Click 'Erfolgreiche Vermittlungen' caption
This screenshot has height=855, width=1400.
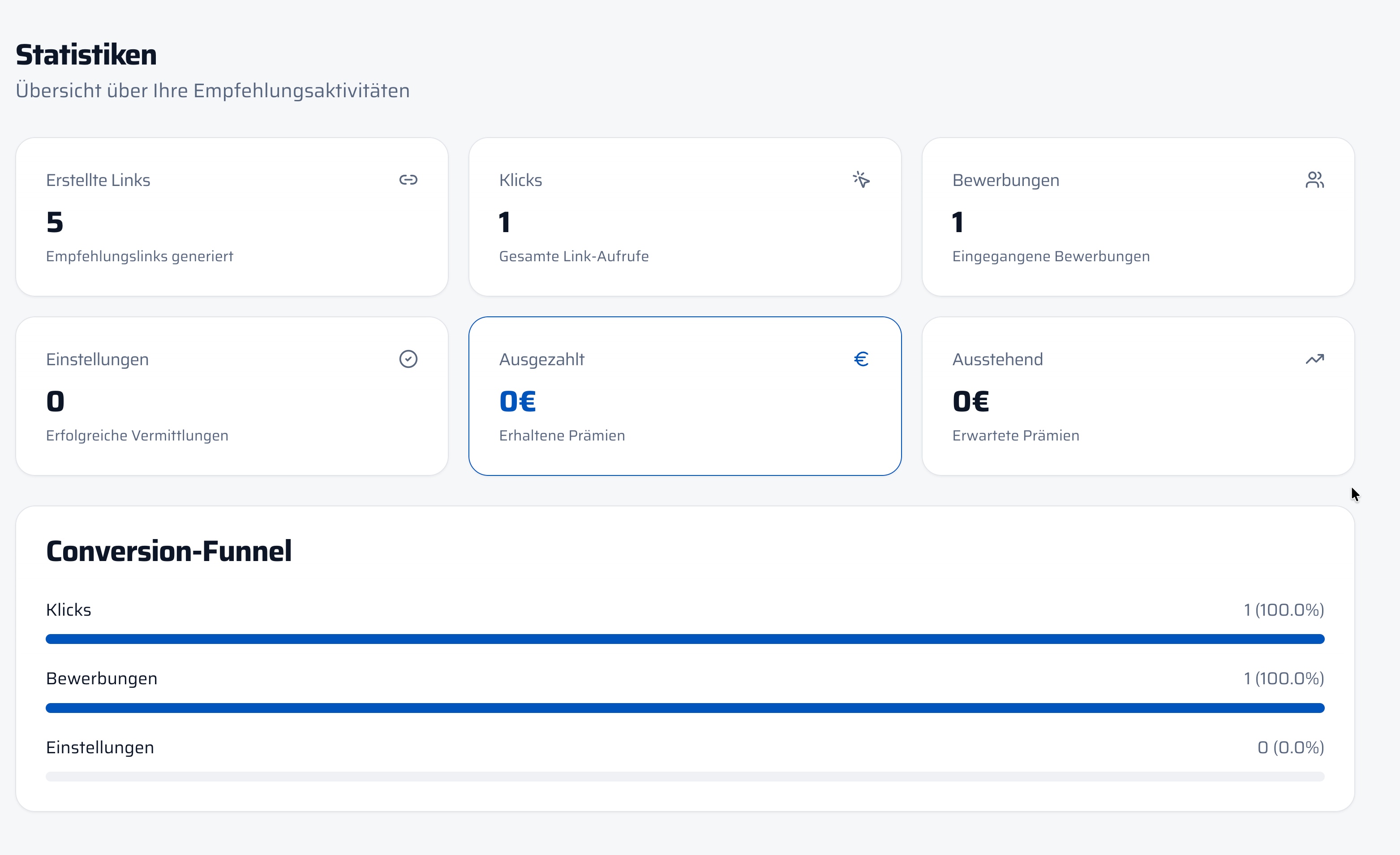(137, 436)
